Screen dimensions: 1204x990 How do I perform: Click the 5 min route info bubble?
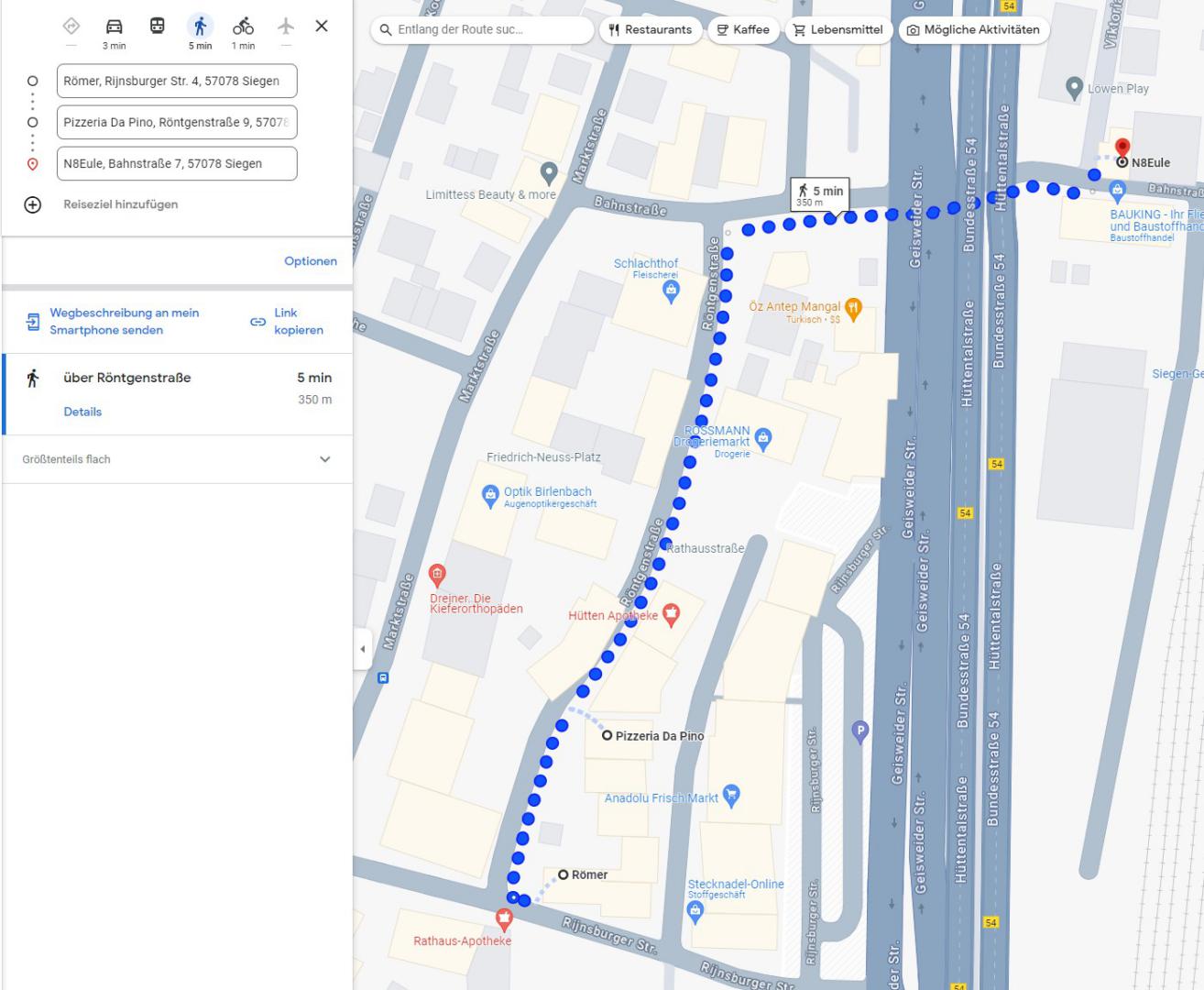pos(820,195)
